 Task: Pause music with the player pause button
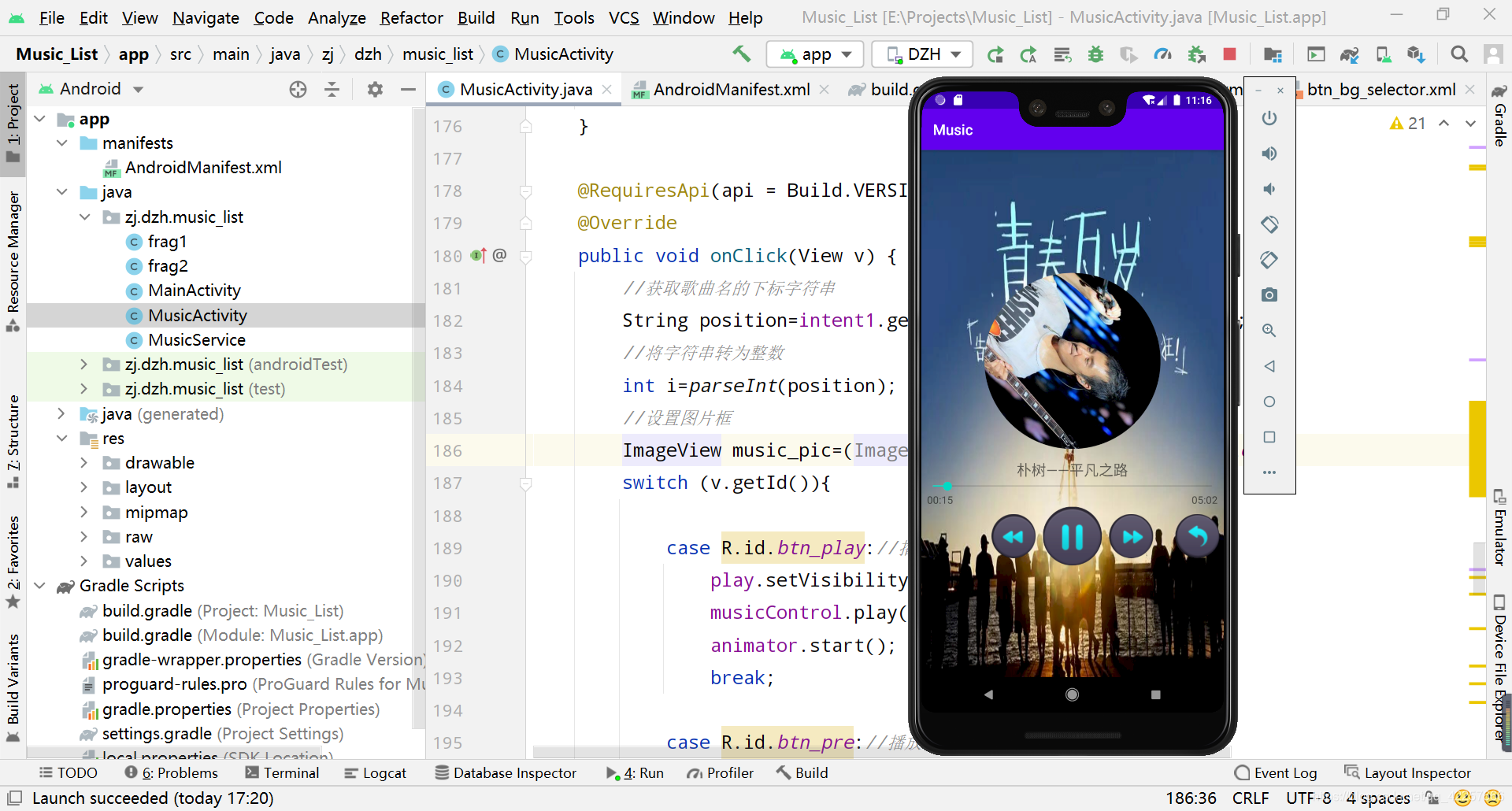click(1072, 537)
